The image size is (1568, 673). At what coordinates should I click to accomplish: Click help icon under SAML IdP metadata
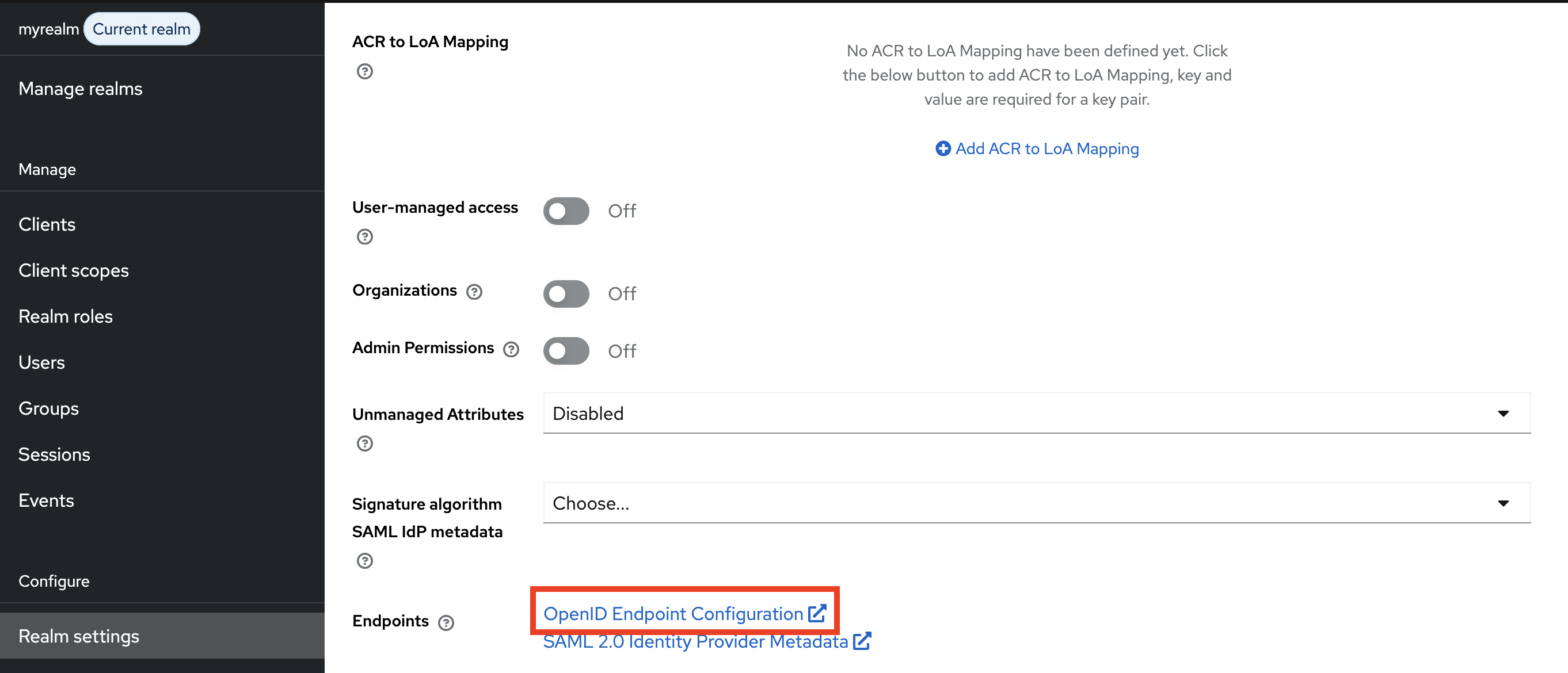(x=364, y=561)
